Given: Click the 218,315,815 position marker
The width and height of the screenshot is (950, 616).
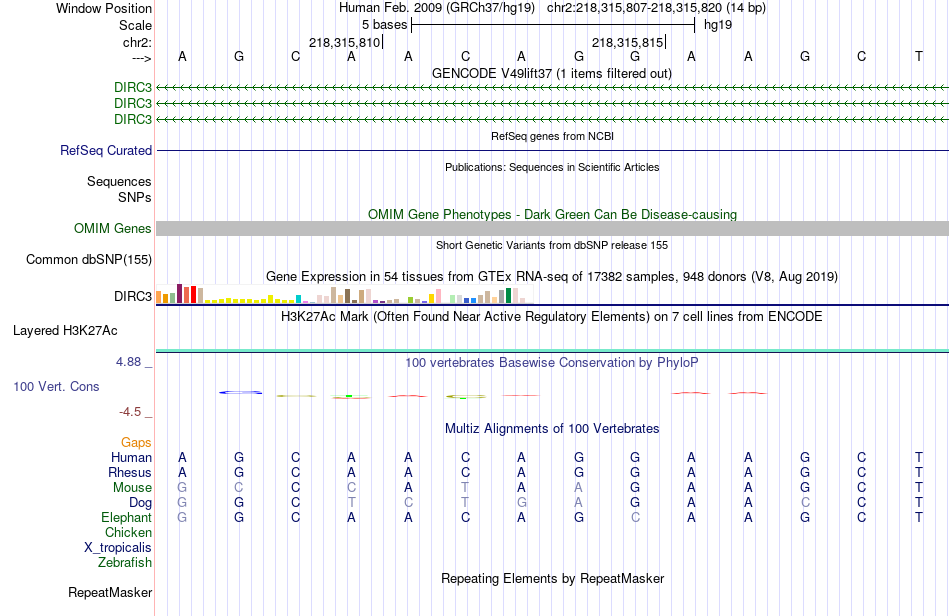Looking at the screenshot, I should pos(628,42).
